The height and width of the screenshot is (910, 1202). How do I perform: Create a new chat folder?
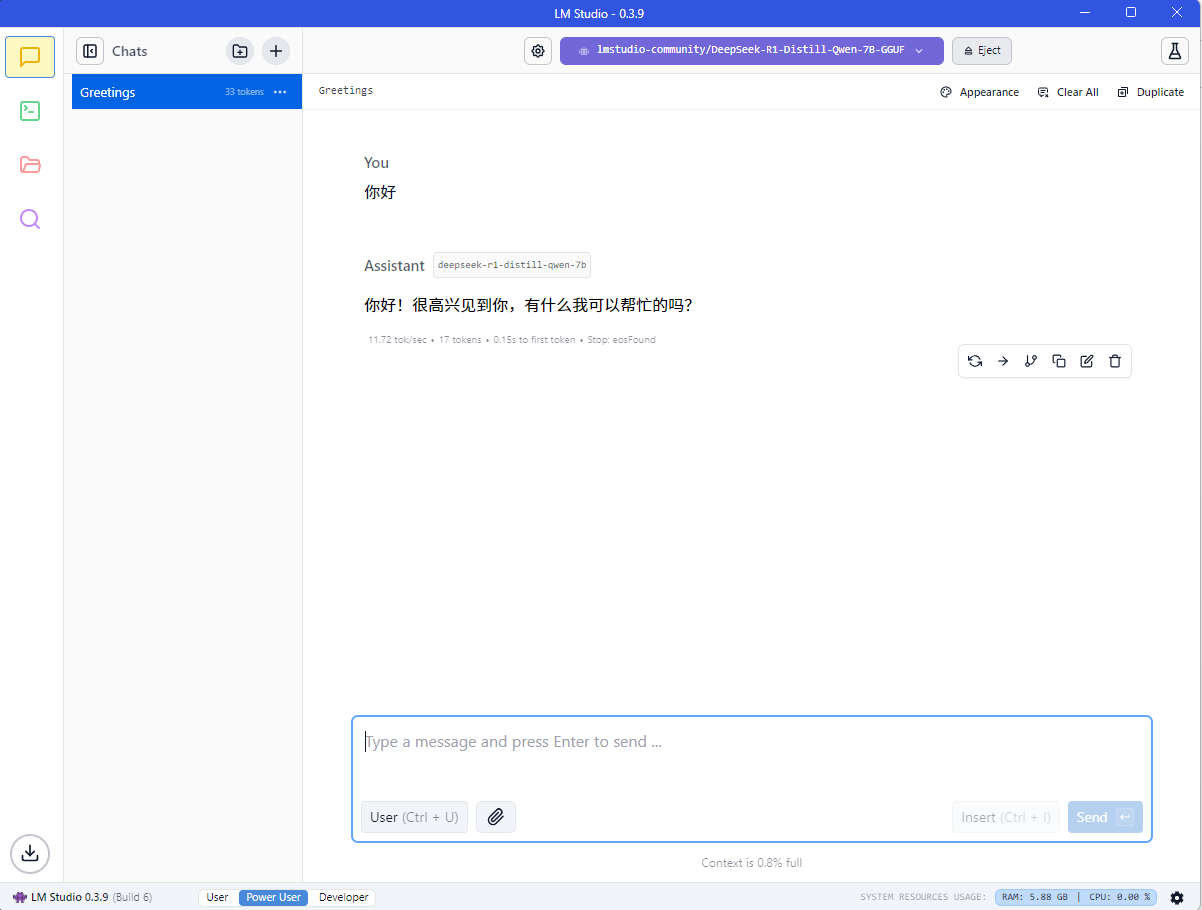tap(240, 51)
